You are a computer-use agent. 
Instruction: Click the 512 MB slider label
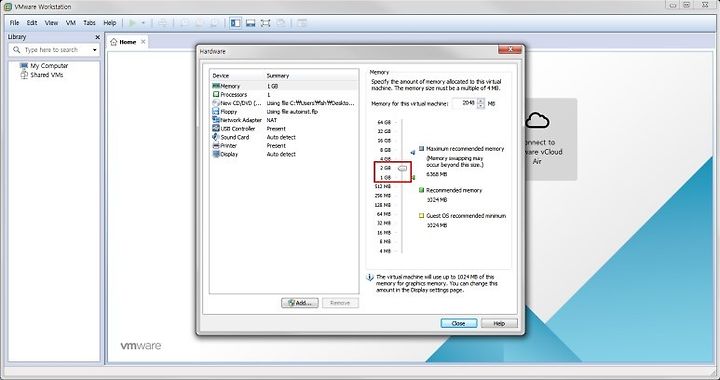coord(382,187)
